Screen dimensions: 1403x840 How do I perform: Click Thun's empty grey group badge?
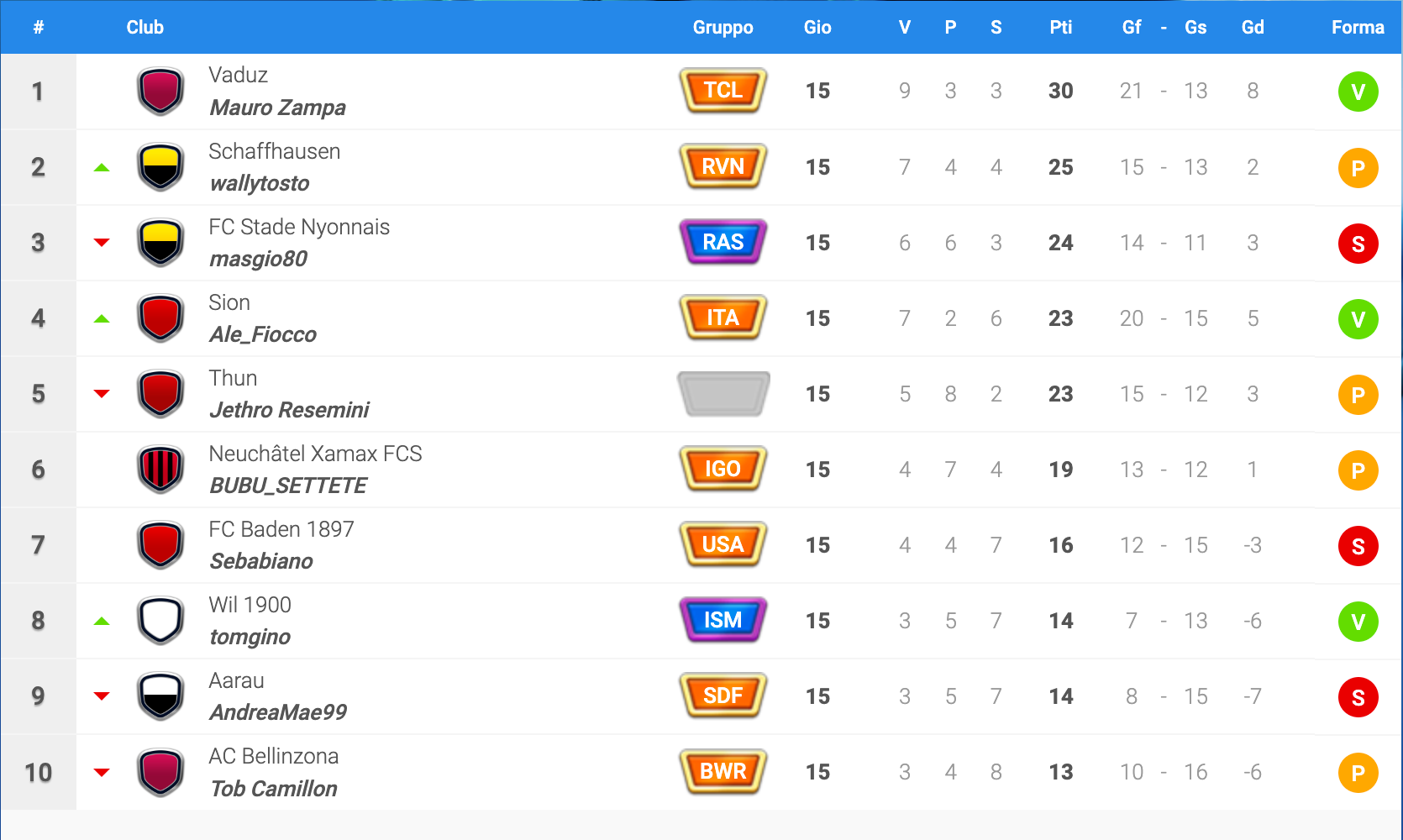[723, 394]
